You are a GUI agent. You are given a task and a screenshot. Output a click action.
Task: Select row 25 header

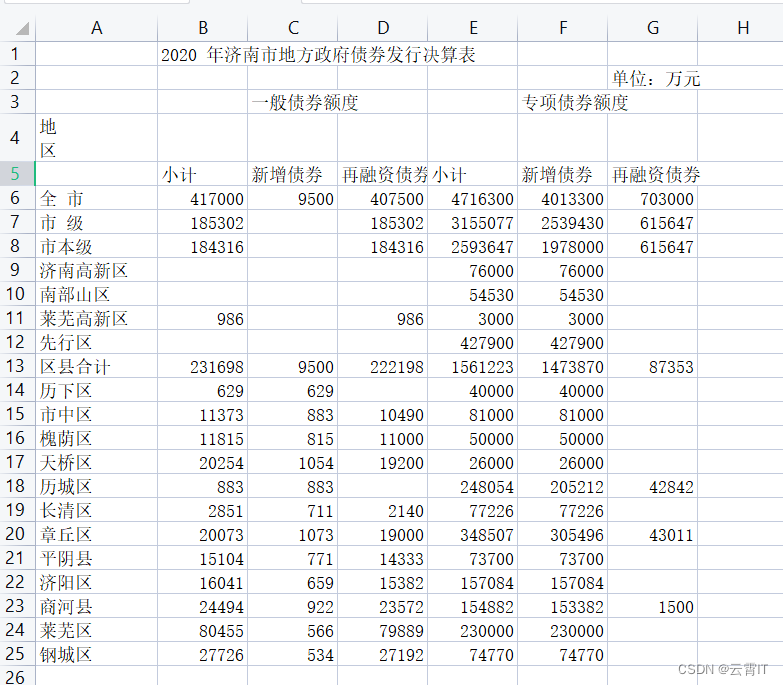pyautogui.click(x=15, y=654)
